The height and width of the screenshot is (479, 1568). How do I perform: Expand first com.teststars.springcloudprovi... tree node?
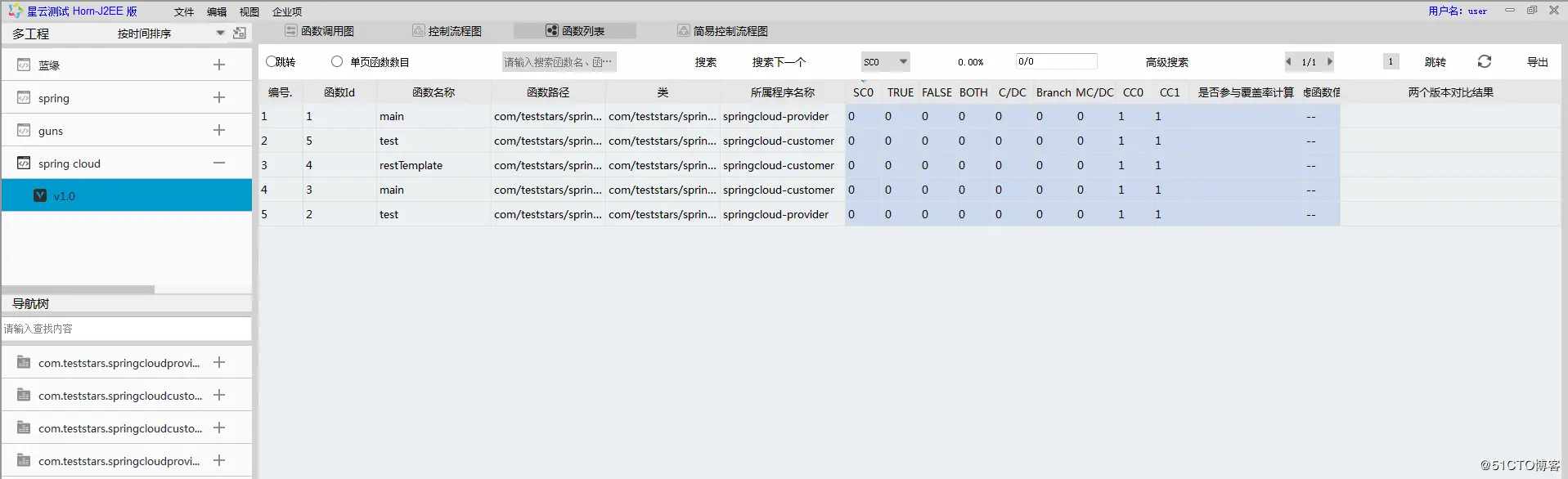(219, 362)
